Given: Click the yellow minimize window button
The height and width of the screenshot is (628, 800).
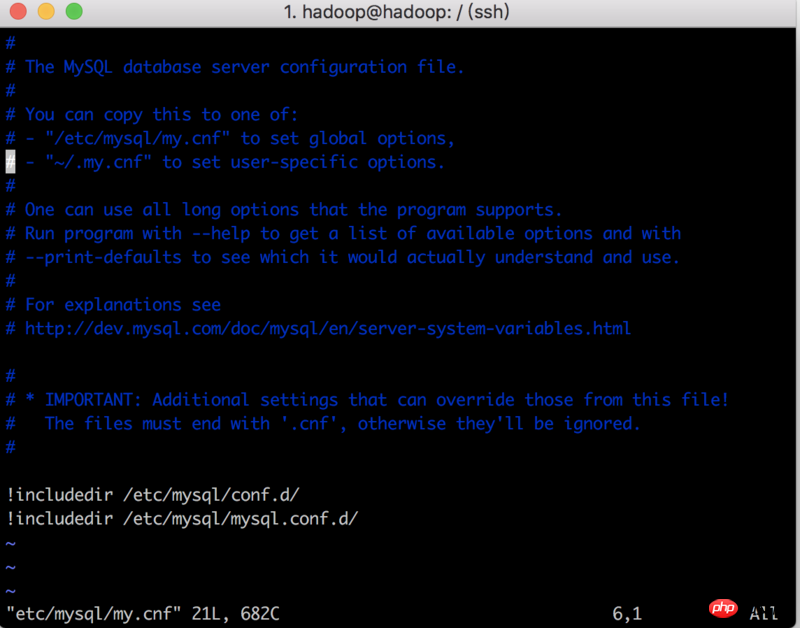Looking at the screenshot, I should coord(46,11).
